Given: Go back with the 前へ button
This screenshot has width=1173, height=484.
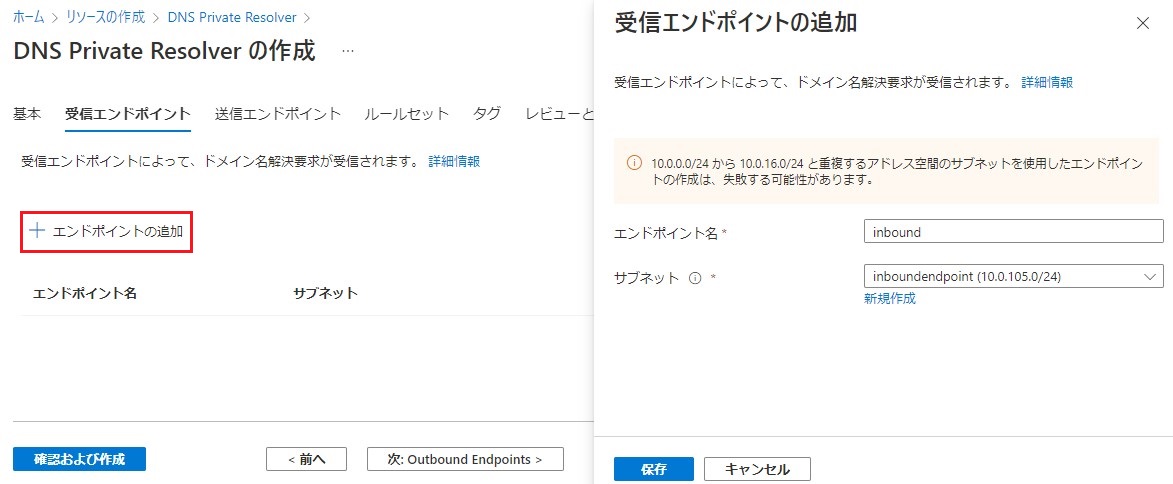Looking at the screenshot, I should click(306, 459).
